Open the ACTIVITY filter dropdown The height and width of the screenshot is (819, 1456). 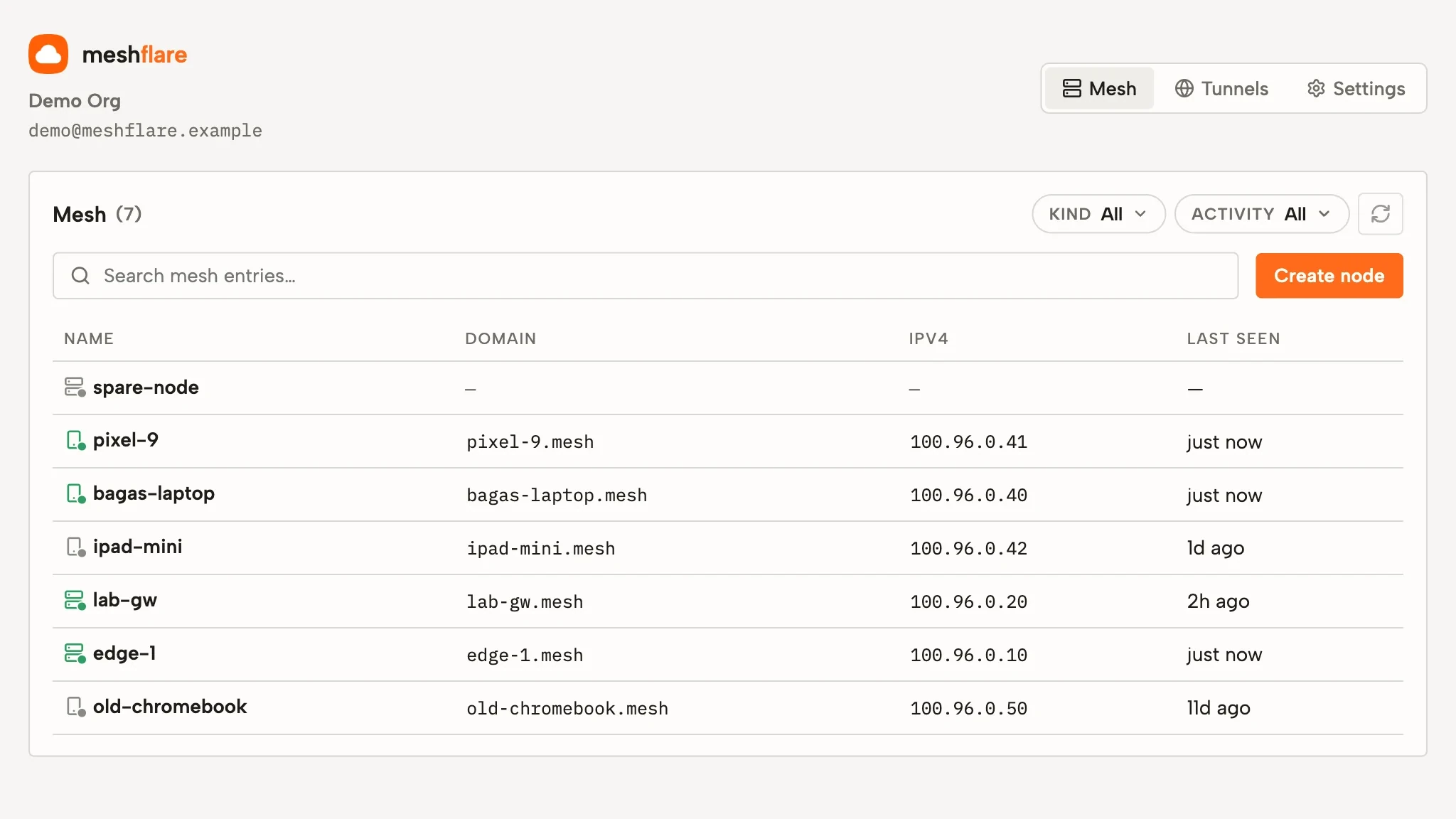pyautogui.click(x=1261, y=214)
